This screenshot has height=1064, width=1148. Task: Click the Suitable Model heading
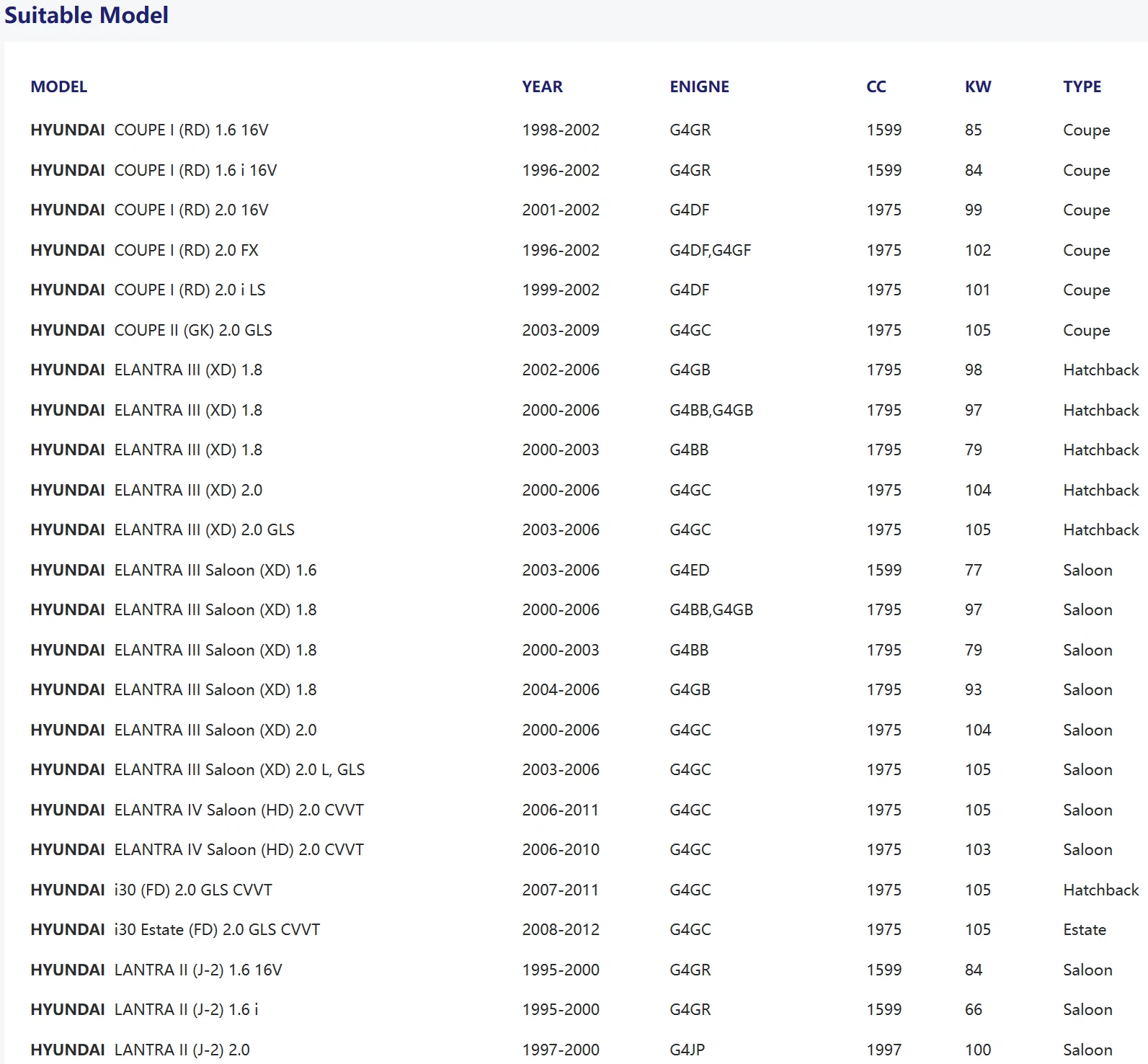pos(86,15)
